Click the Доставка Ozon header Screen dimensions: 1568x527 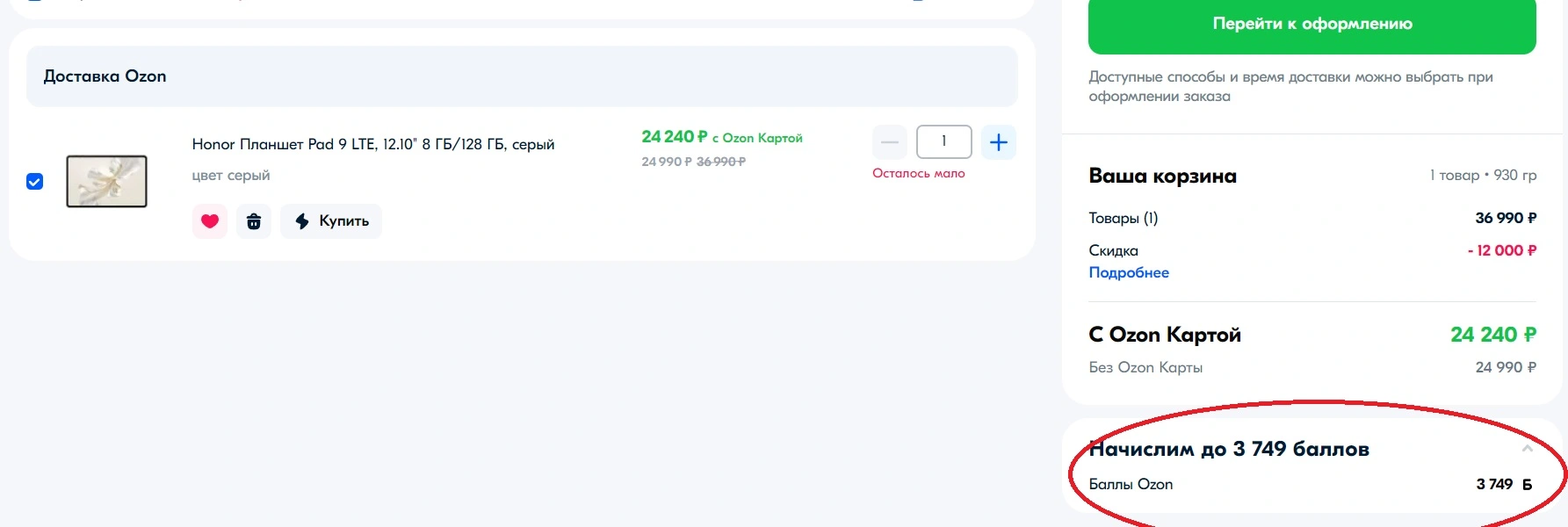point(522,76)
